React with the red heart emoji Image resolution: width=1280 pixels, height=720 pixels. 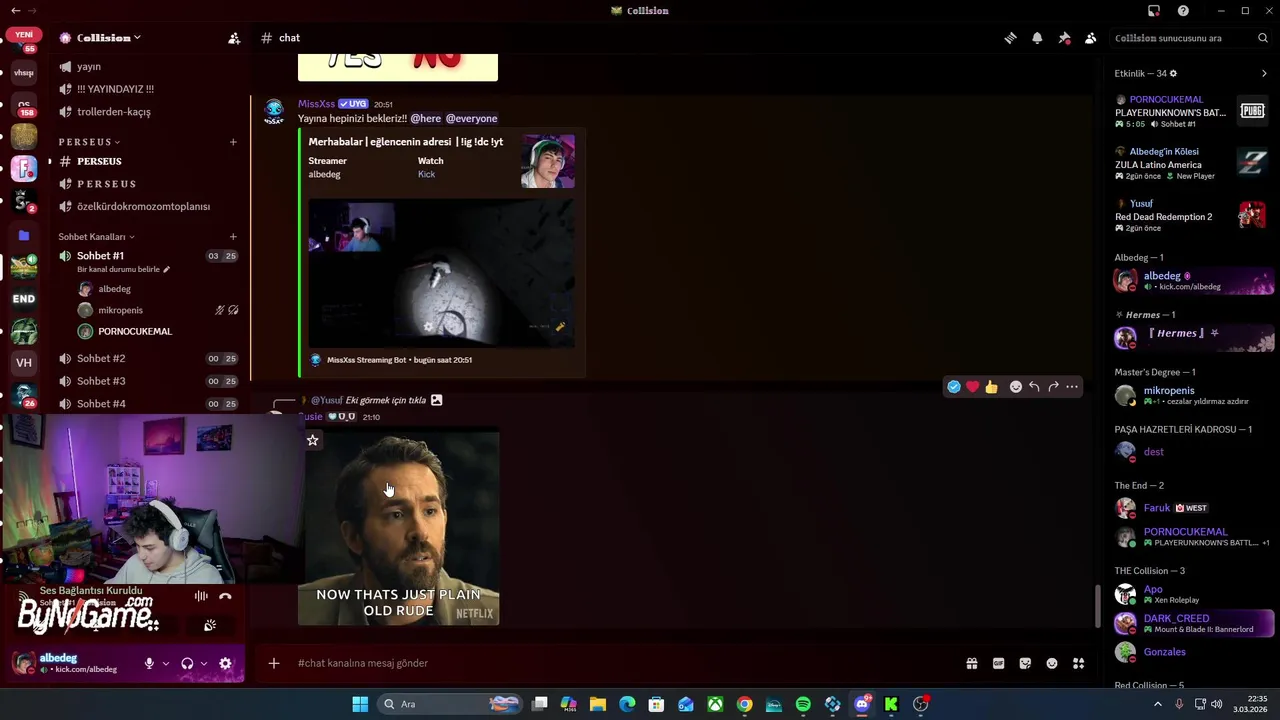[x=972, y=387]
